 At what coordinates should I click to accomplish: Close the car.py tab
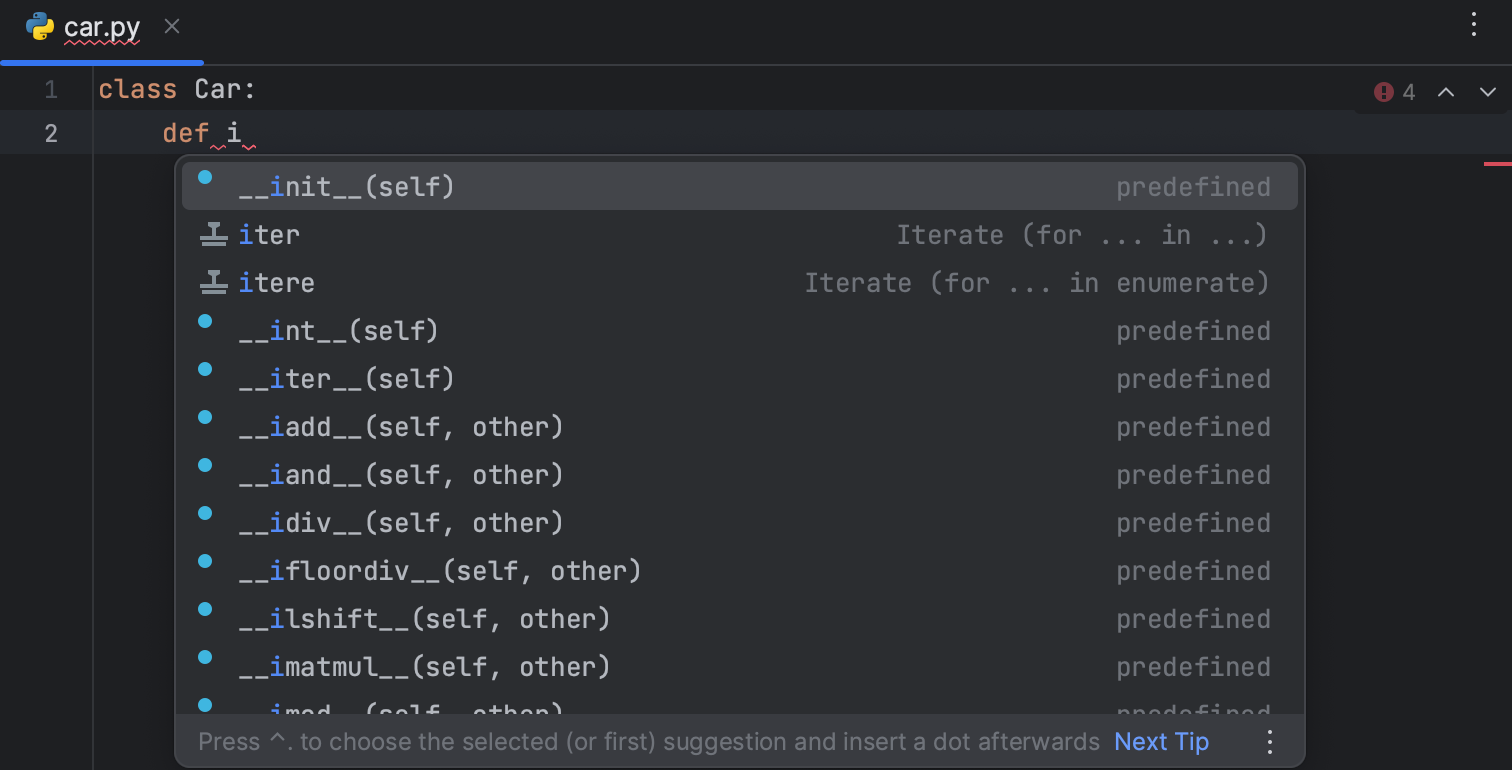point(171,27)
